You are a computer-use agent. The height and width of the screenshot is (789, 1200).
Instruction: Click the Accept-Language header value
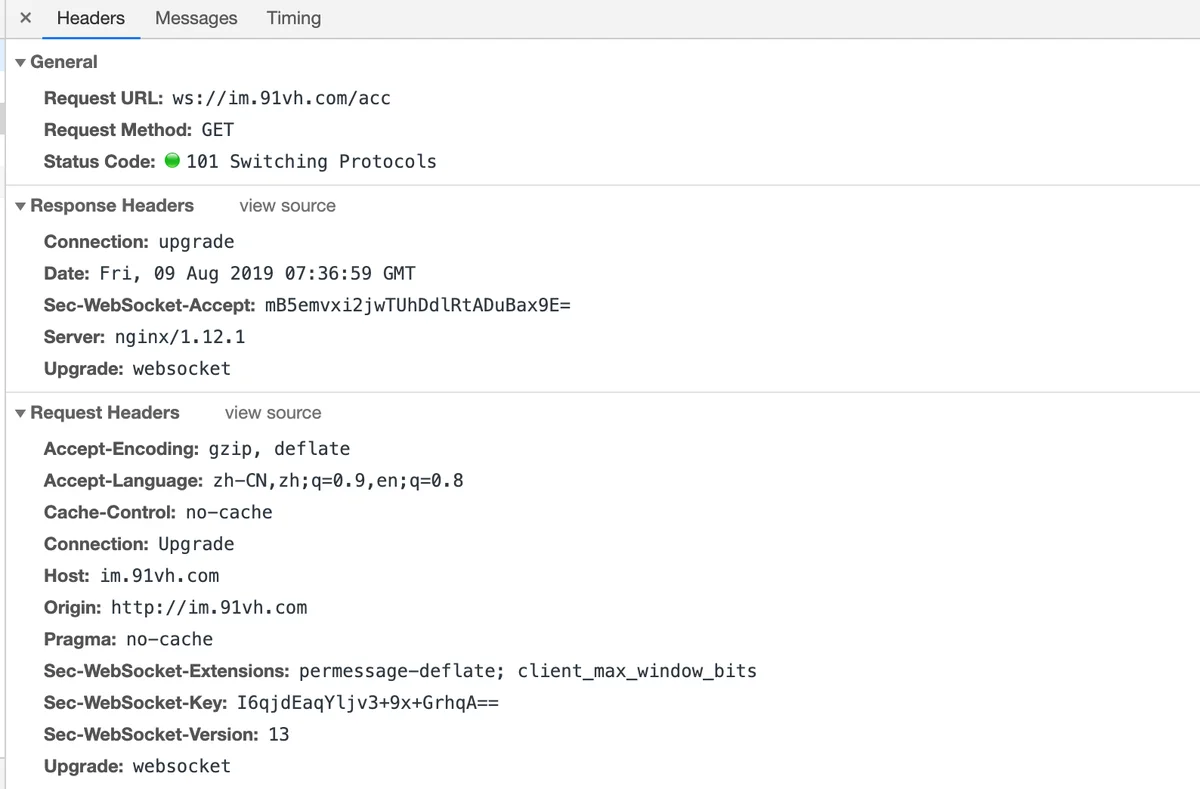(x=338, y=480)
